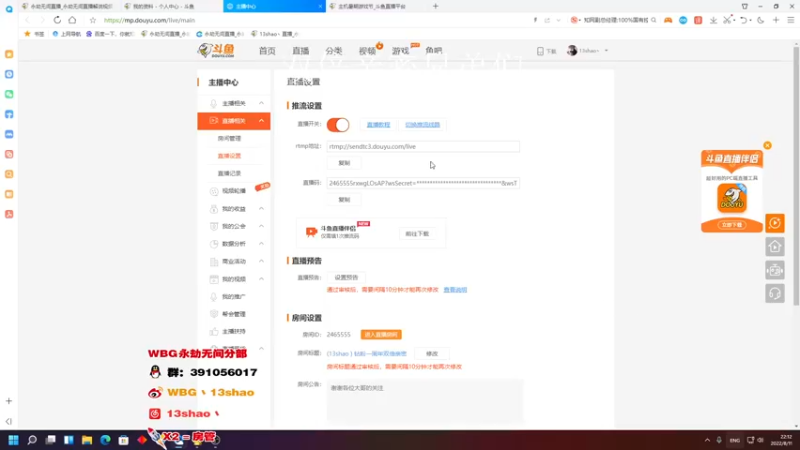Open 视频轮播 sidebar item
The width and height of the screenshot is (800, 450).
tap(234, 191)
